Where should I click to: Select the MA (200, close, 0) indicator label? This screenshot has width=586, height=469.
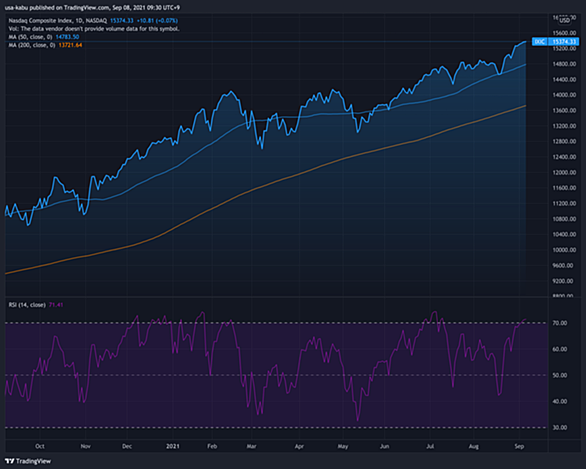(32, 45)
